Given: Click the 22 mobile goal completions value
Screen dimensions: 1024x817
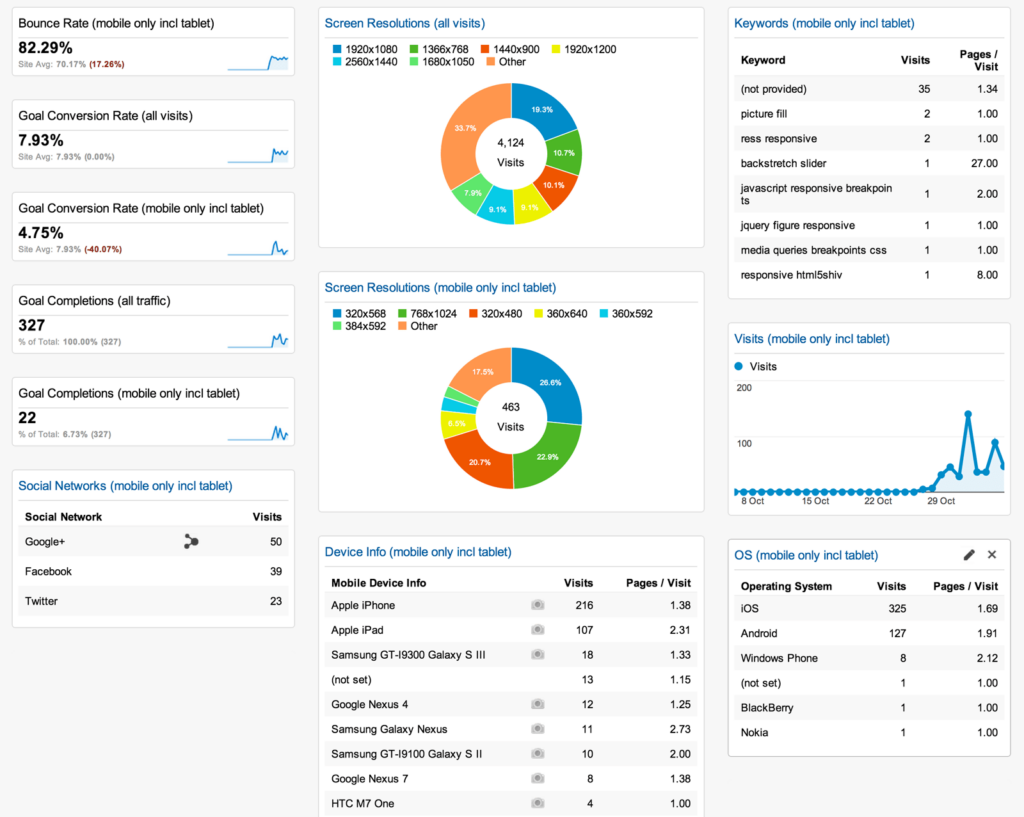Looking at the screenshot, I should pos(27,418).
